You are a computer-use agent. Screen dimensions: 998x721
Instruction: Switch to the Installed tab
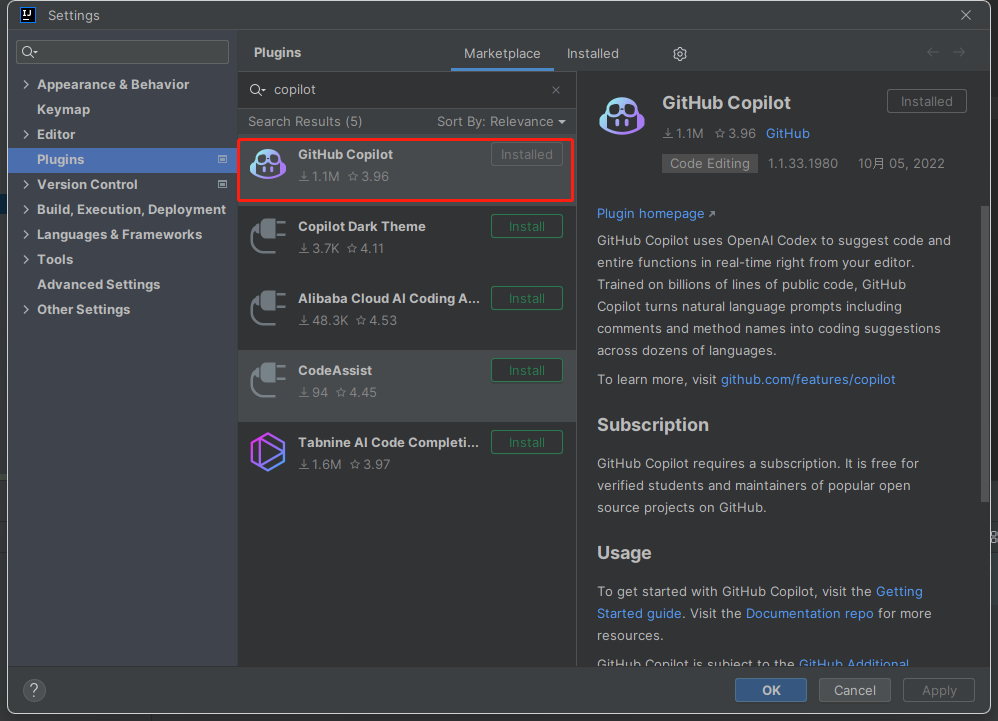(593, 53)
